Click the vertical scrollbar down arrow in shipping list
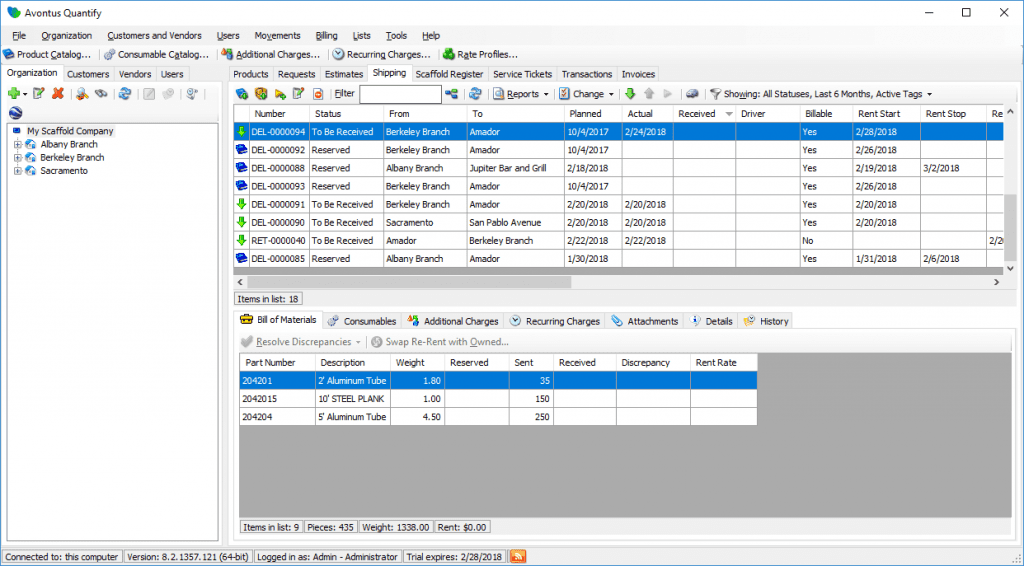 point(1010,268)
